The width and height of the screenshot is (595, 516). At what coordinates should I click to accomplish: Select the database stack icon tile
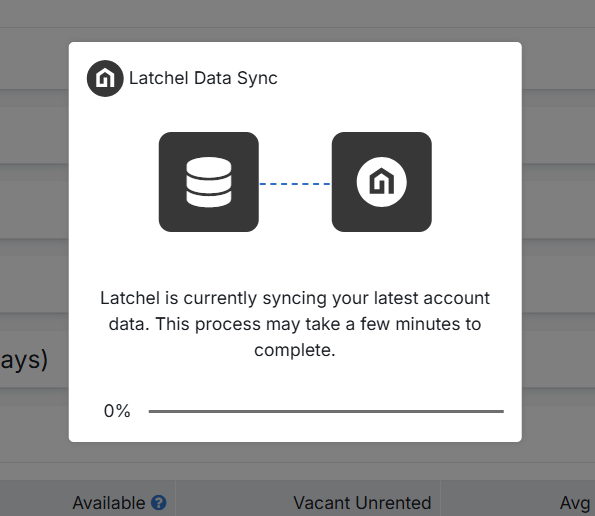point(209,182)
